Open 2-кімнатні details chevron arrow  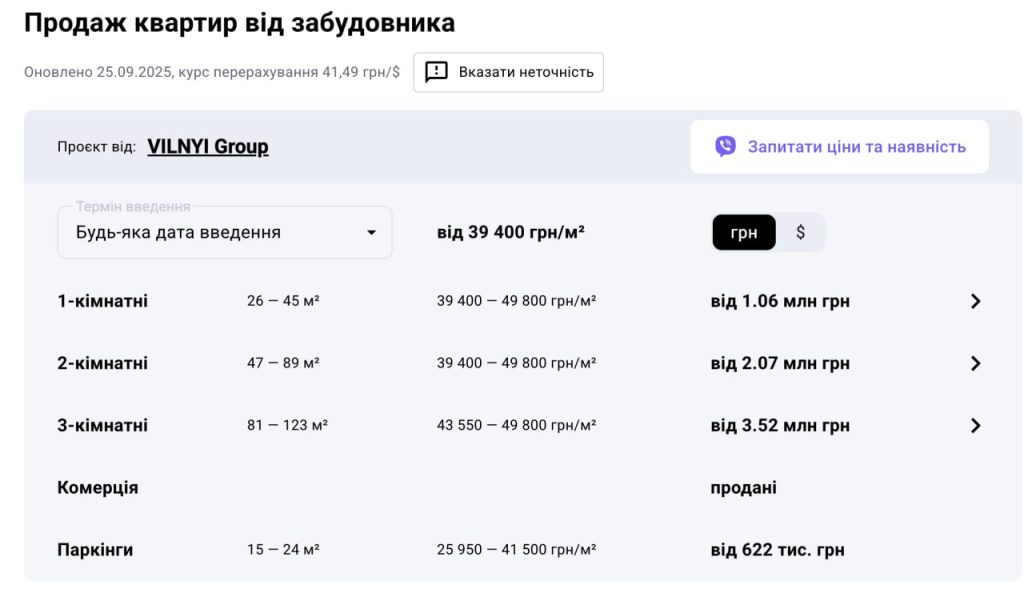pos(976,363)
